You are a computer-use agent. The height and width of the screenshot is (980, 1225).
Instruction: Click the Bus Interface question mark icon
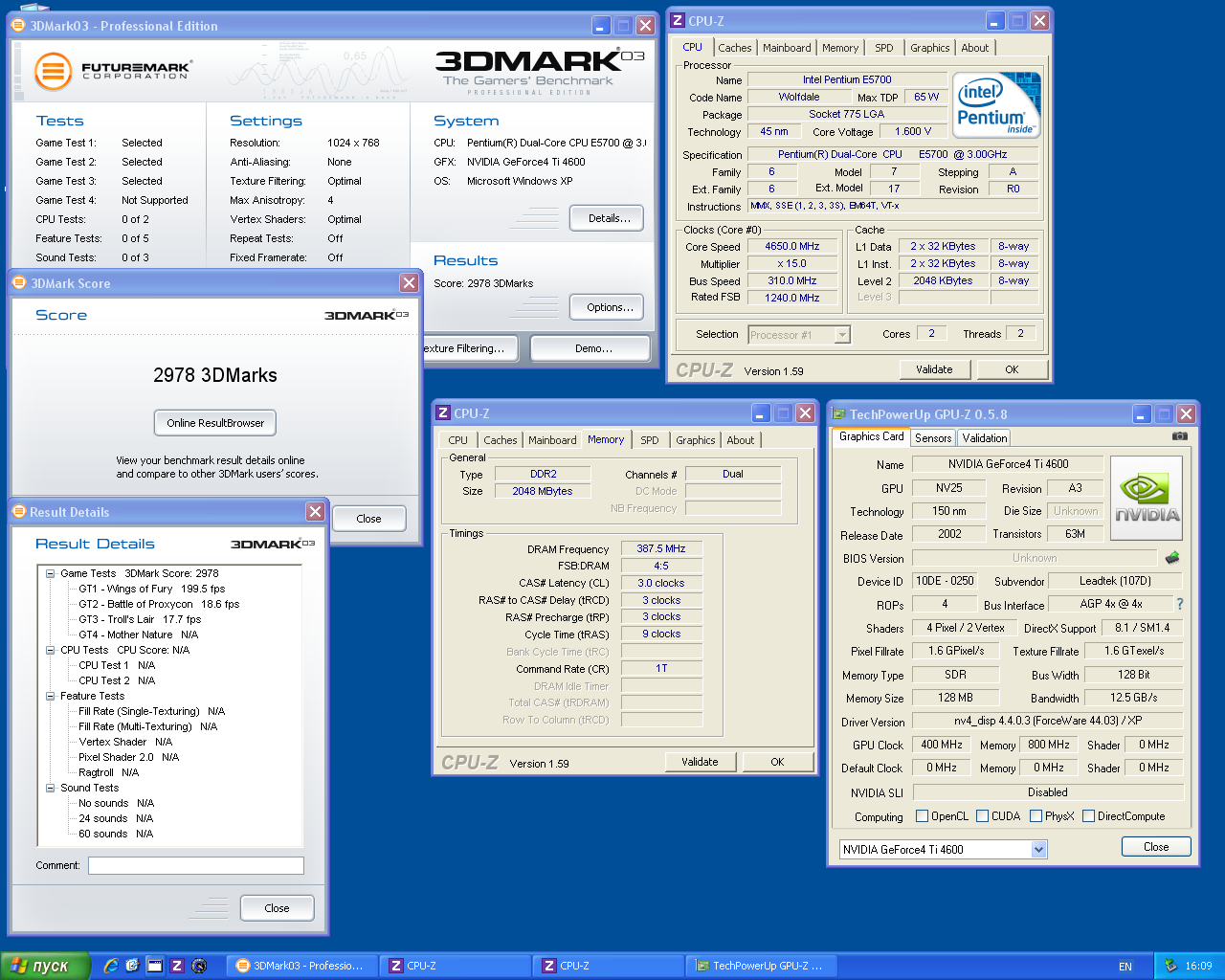click(1180, 604)
